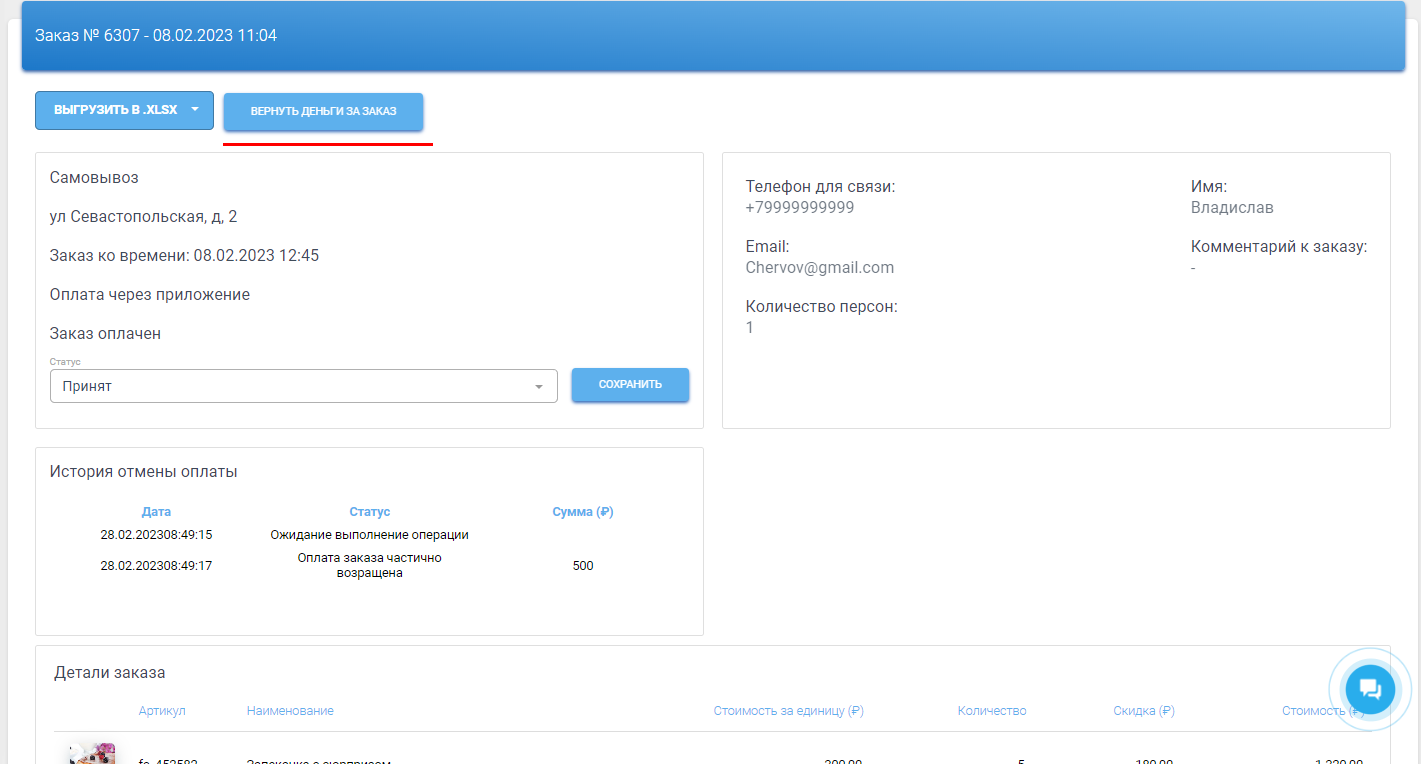Screen dimensions: 1421x764
Task: Click the Стоимость за единицу (₽) header
Action: (x=788, y=711)
